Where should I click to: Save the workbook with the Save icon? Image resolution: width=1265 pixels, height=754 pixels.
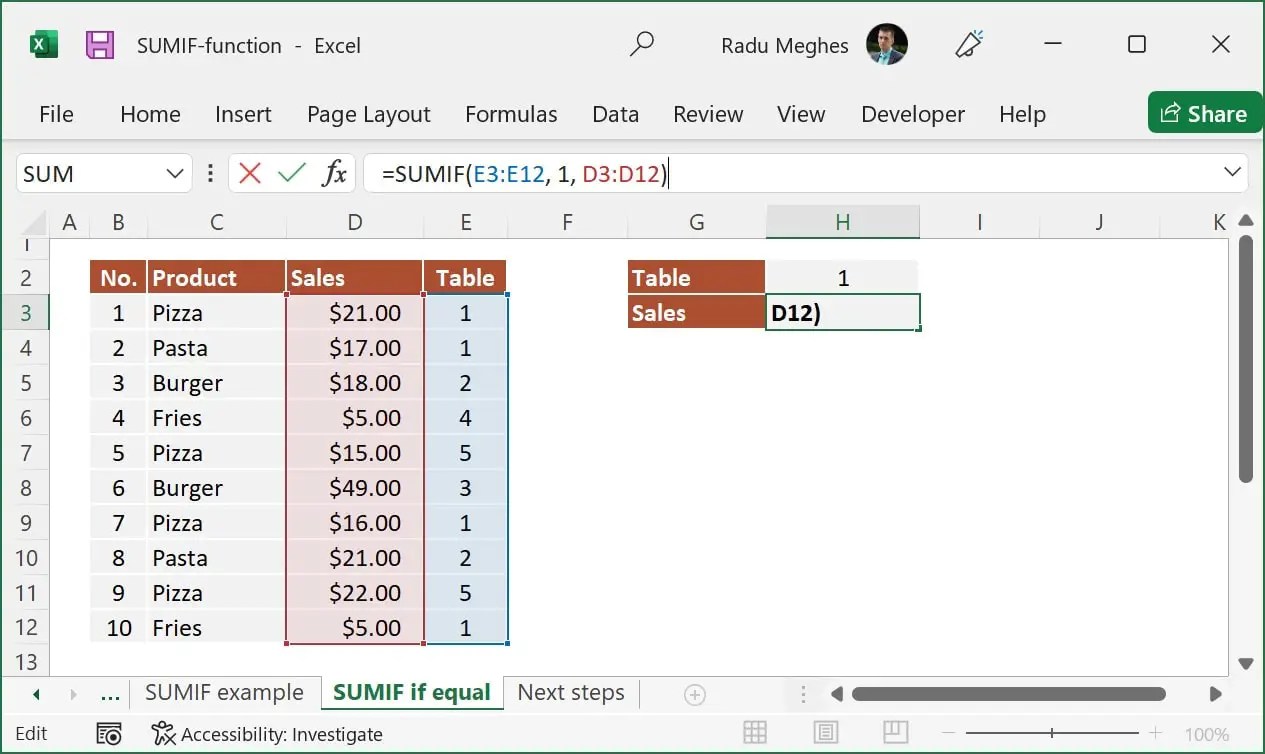pos(103,45)
